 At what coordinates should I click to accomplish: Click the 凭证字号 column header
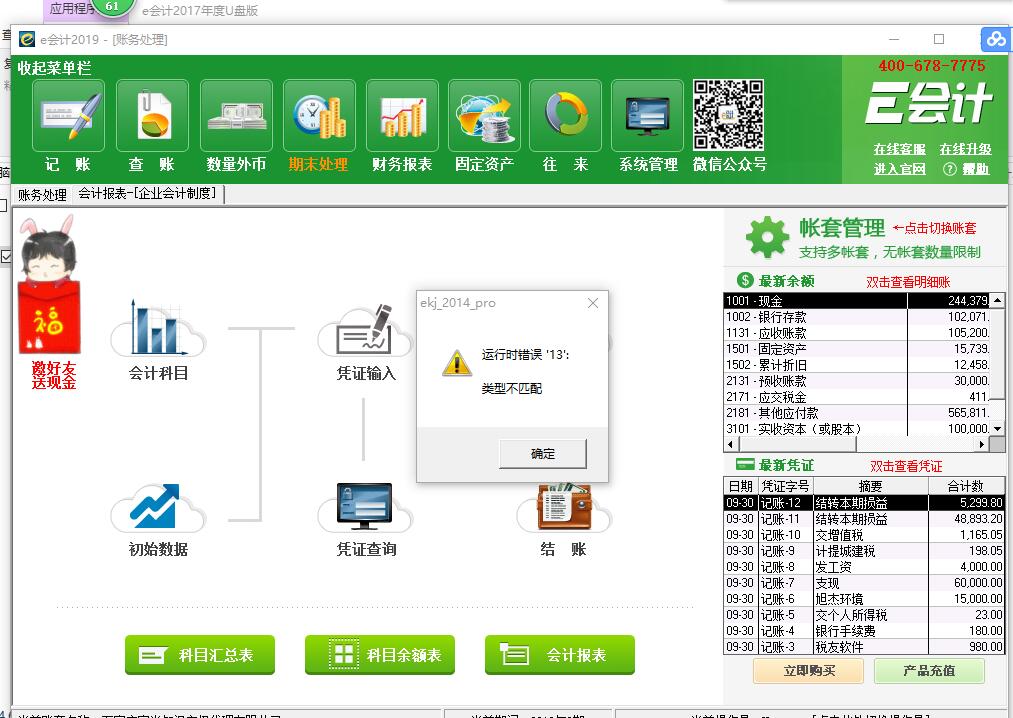[x=785, y=486]
